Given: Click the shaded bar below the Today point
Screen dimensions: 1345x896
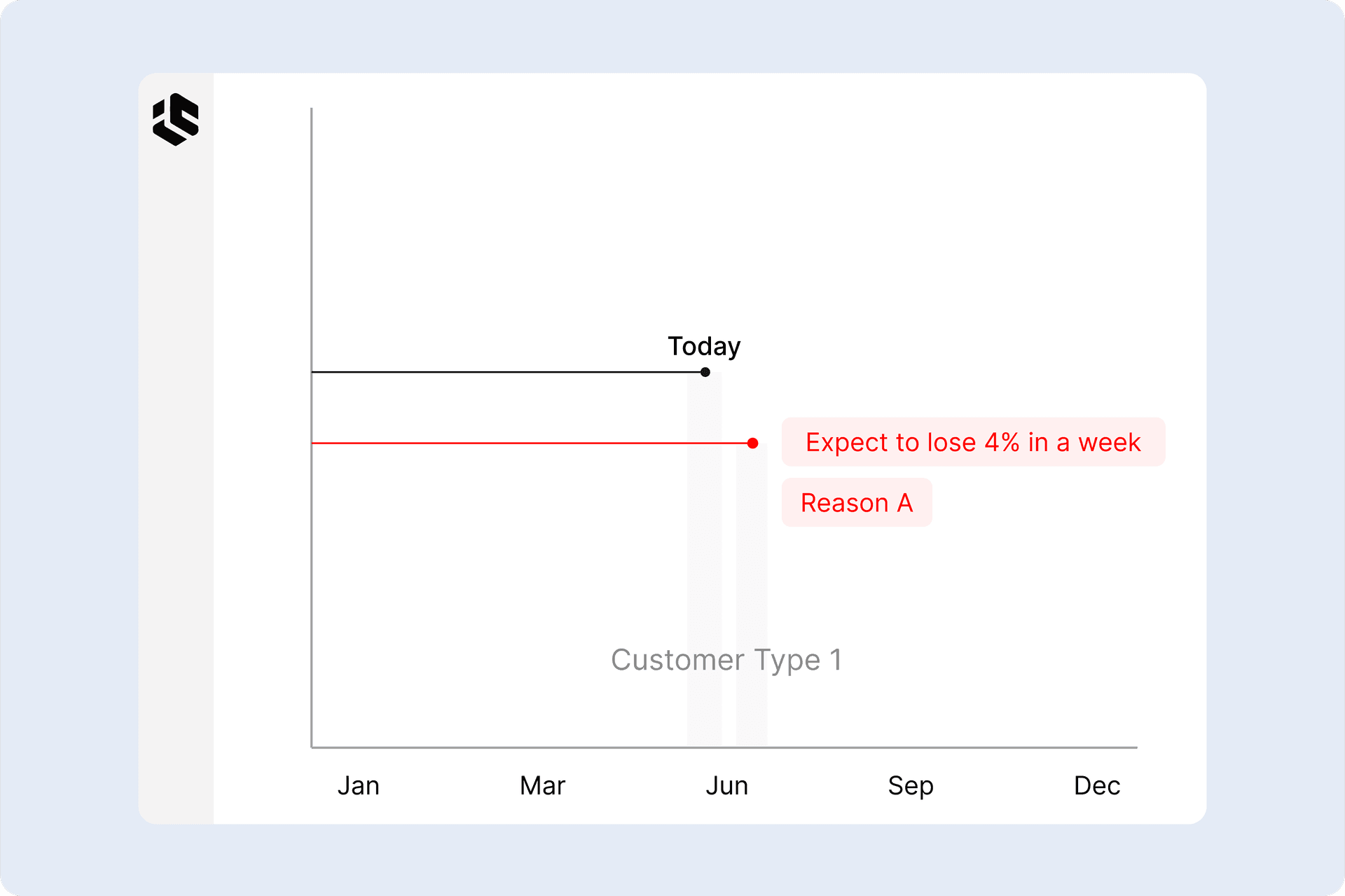Looking at the screenshot, I should (704, 560).
